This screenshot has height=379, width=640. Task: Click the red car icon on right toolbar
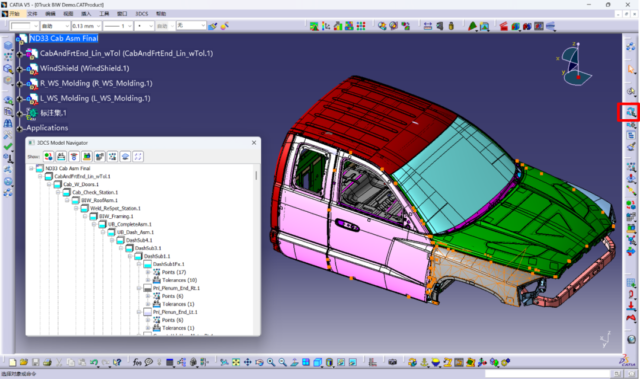(x=631, y=318)
